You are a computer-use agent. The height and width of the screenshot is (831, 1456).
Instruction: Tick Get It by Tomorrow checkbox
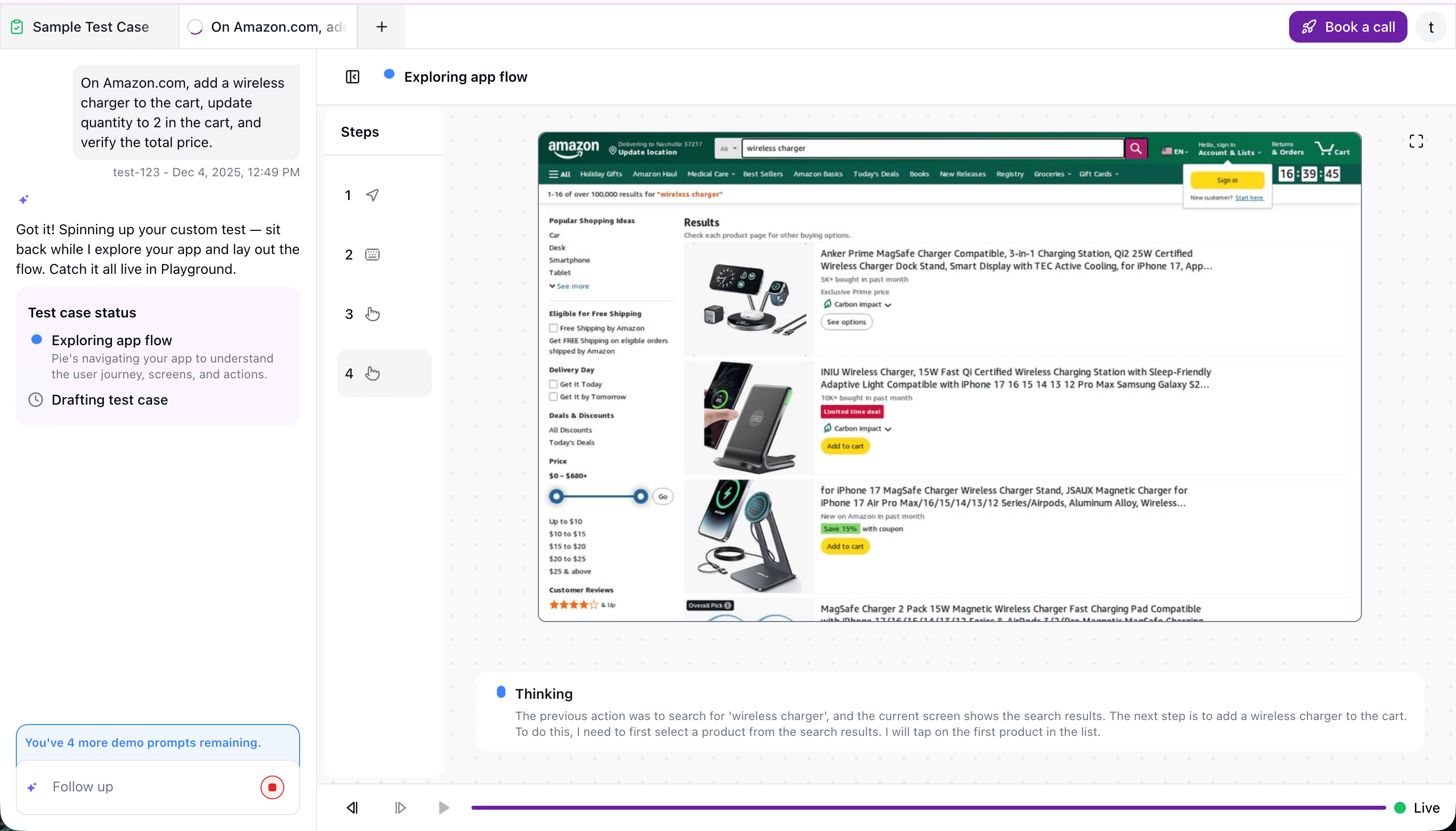click(553, 397)
